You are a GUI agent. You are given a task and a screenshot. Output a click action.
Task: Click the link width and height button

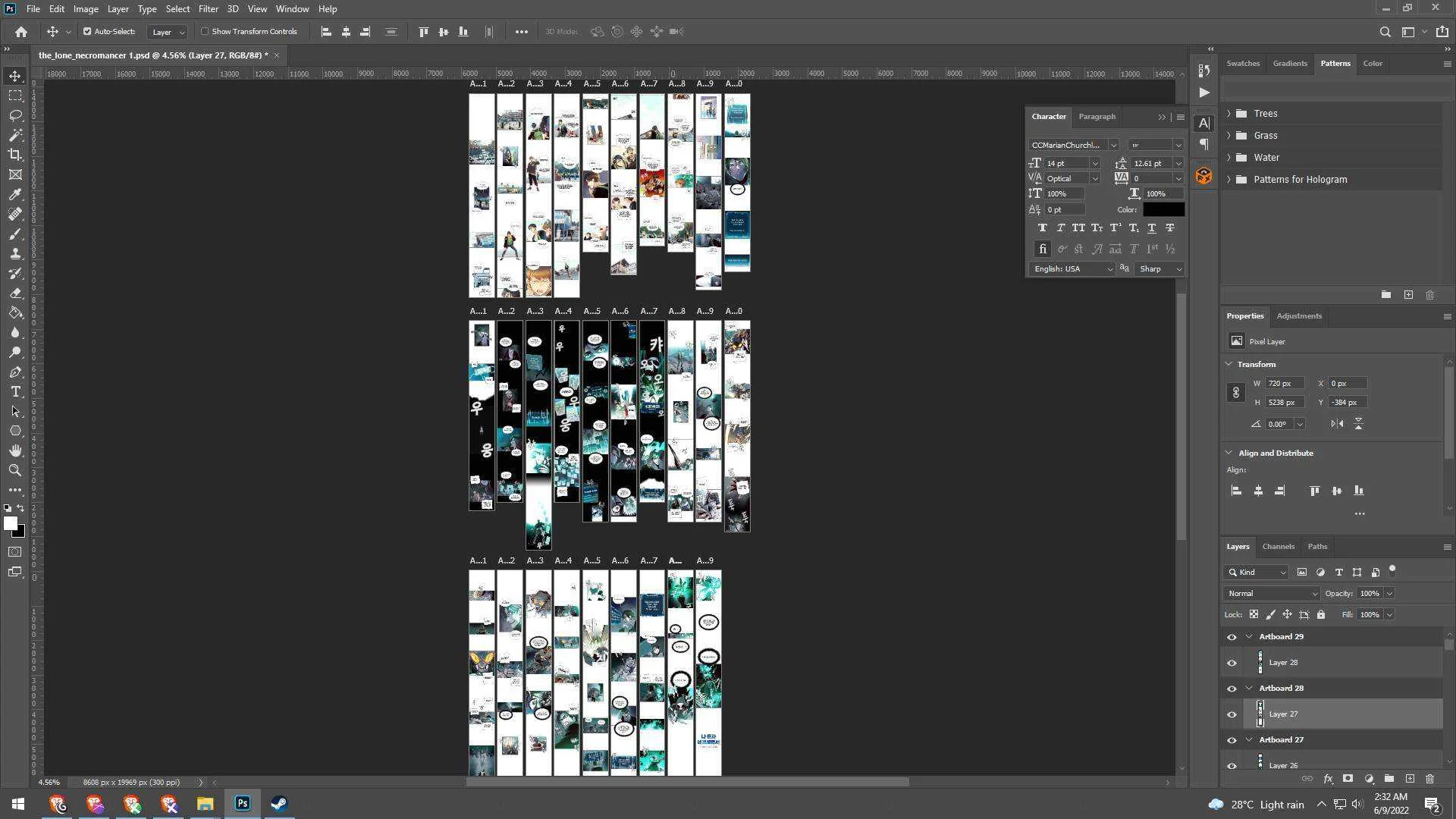click(1235, 393)
